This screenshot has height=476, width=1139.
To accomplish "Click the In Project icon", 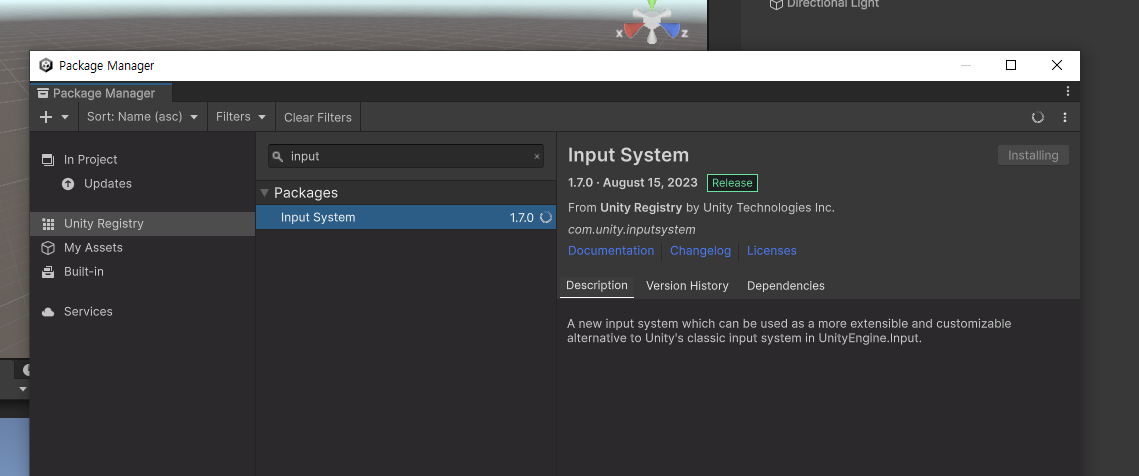I will tap(48, 159).
